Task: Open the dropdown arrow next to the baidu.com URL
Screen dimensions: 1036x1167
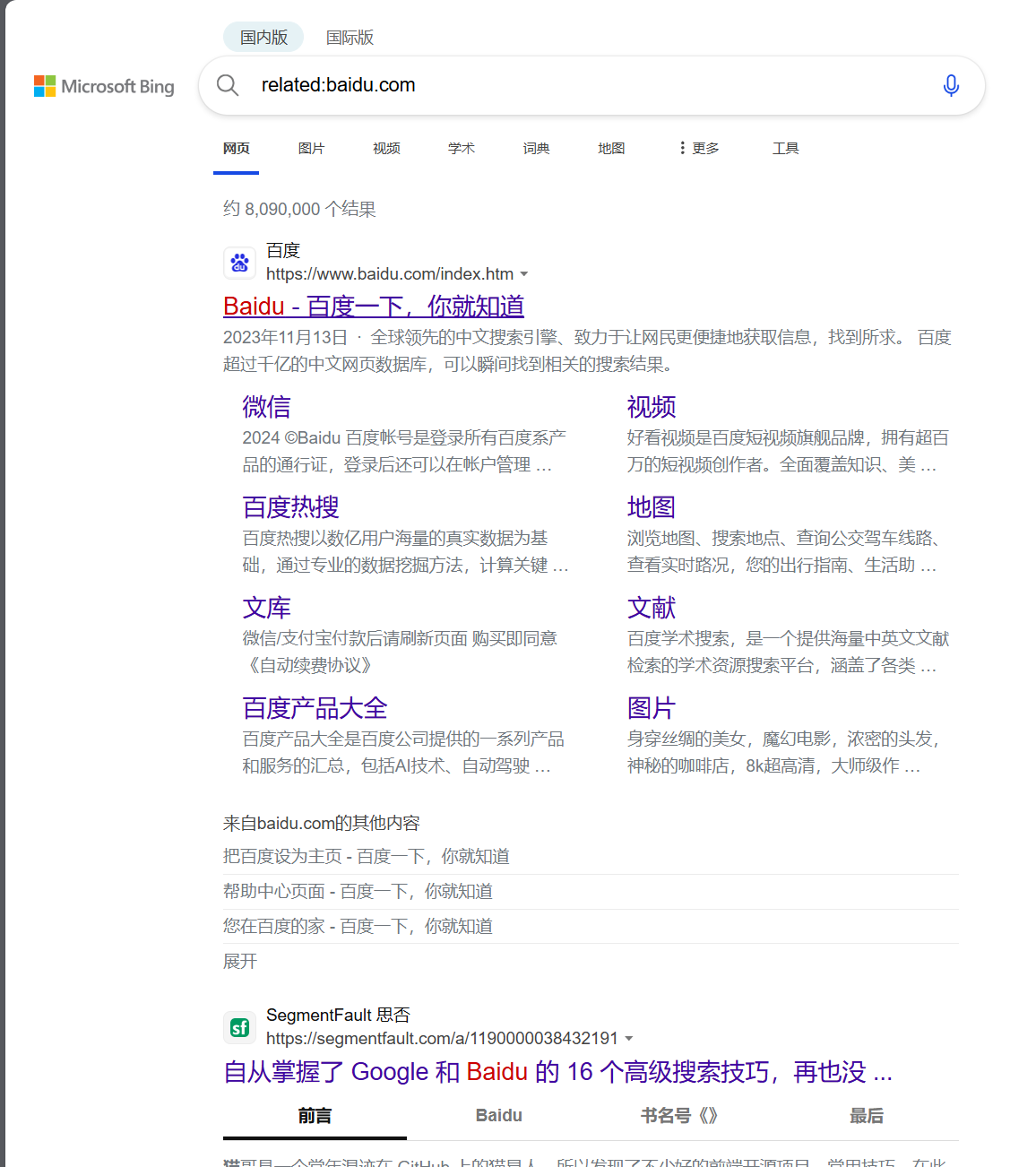Action: coord(525,274)
